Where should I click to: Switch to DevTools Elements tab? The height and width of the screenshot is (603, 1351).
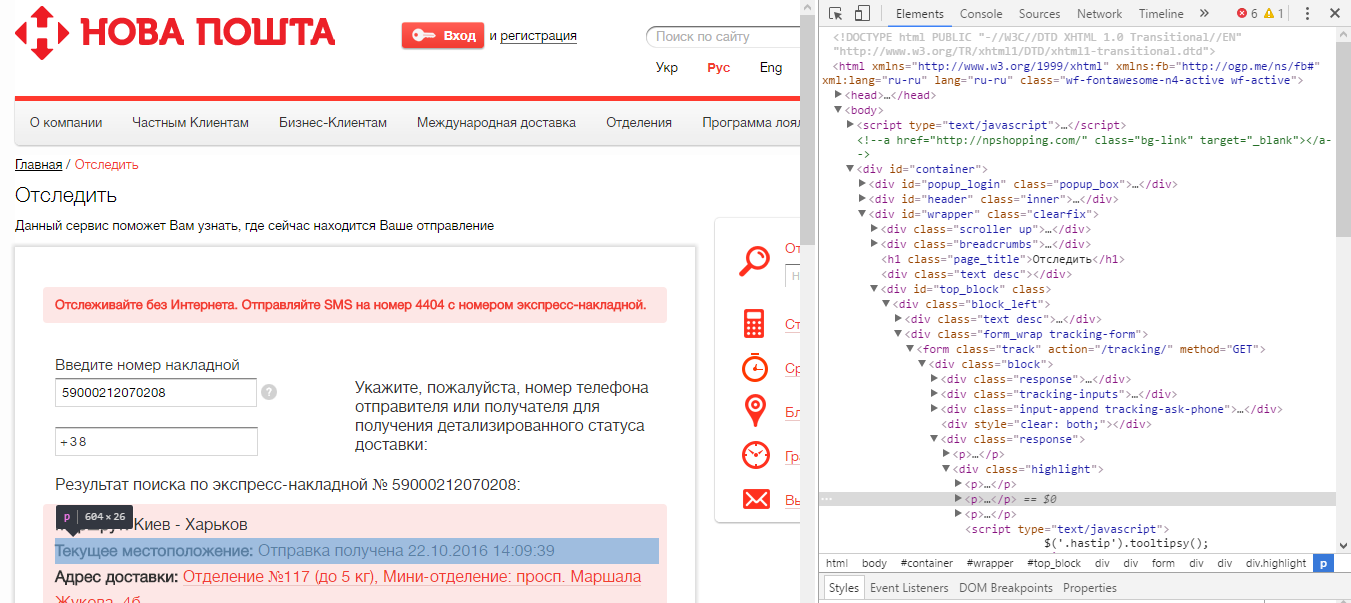coord(920,14)
